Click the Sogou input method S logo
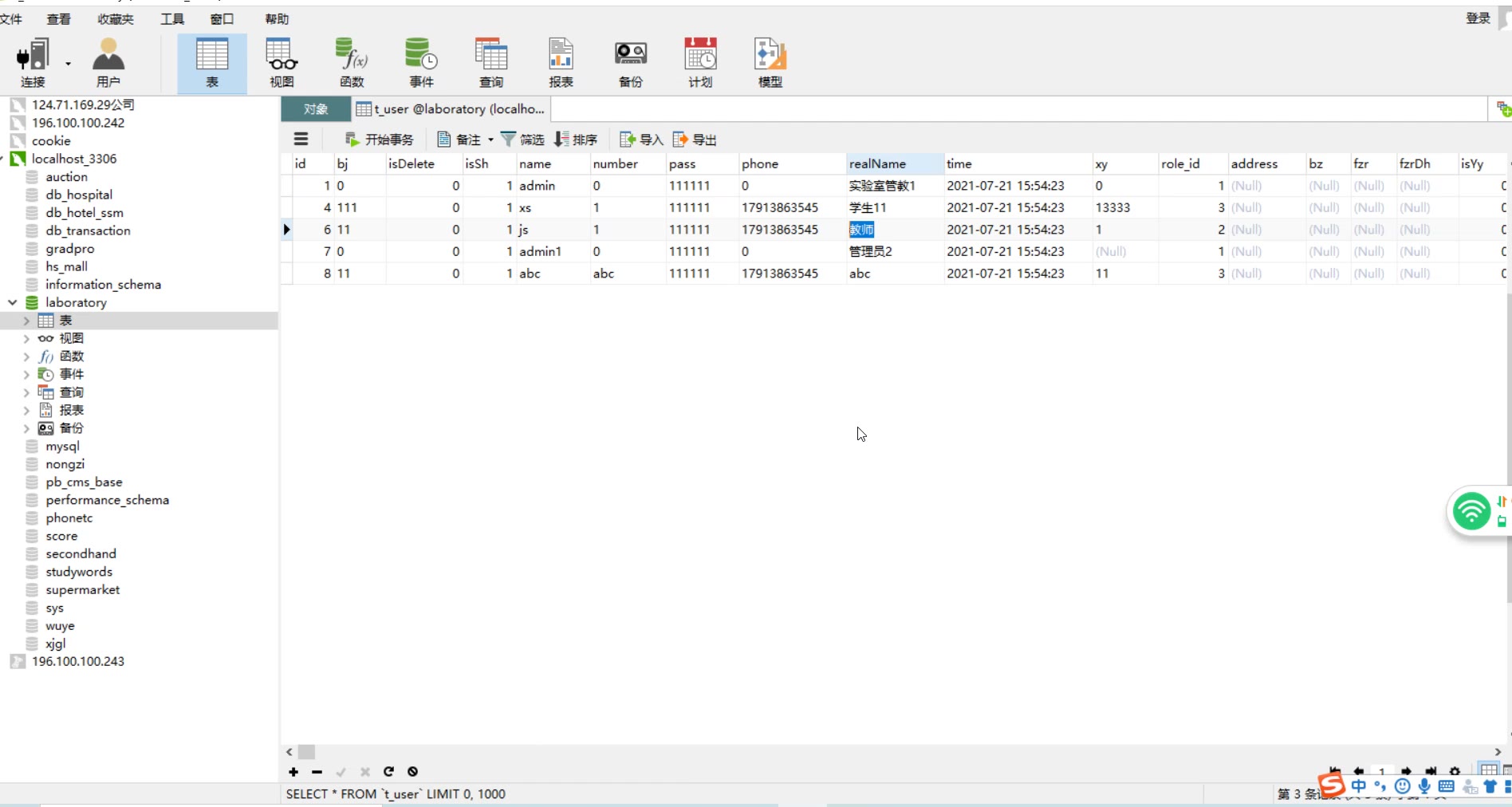Image resolution: width=1512 pixels, height=807 pixels. tap(1331, 785)
